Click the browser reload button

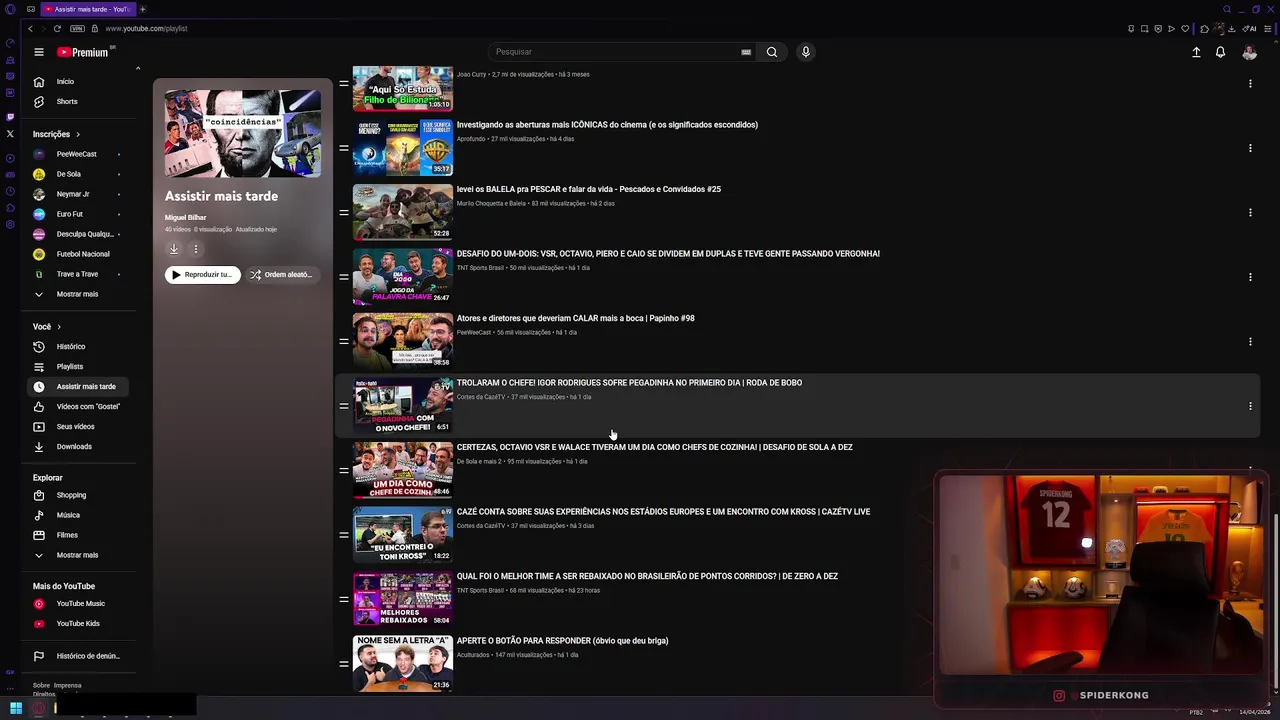[57, 28]
